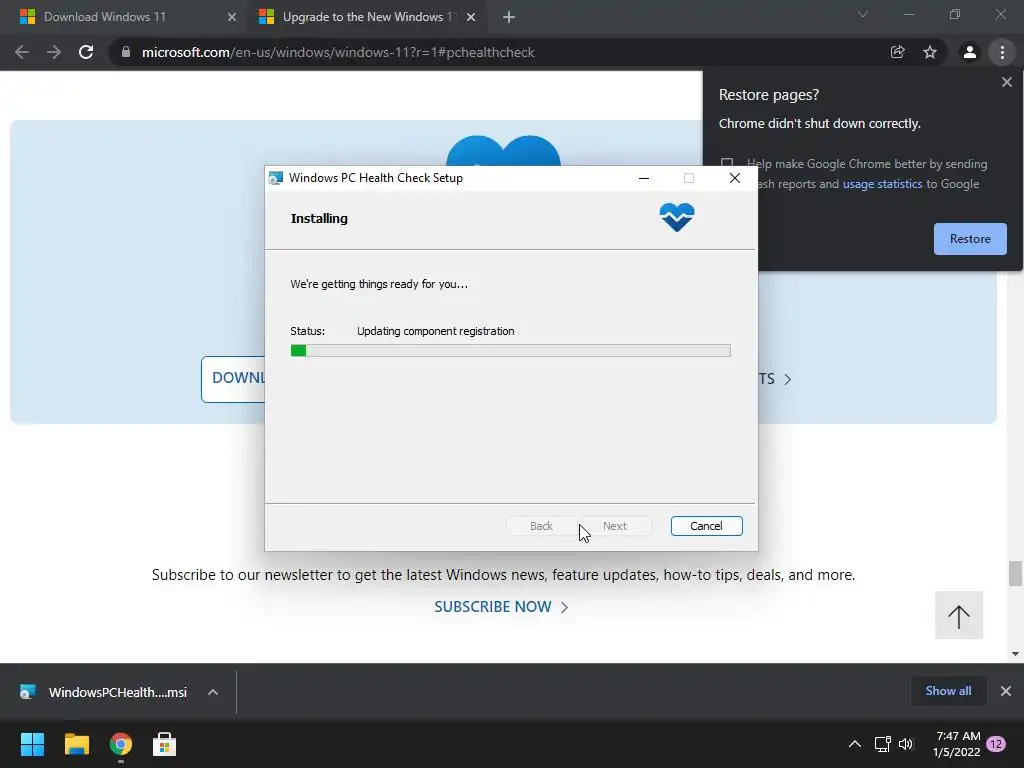Open the Windows Start menu
This screenshot has height=768, width=1024.
pos(32,744)
